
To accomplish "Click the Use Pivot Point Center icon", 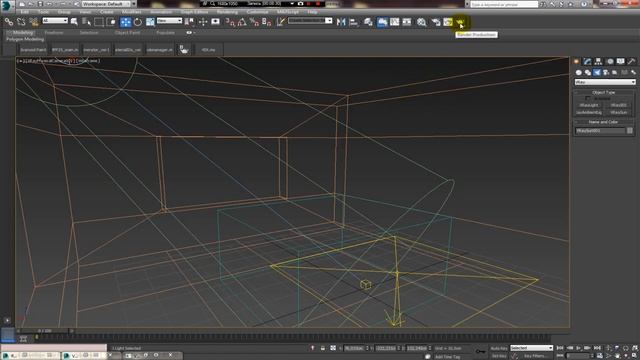I will click(189, 22).
